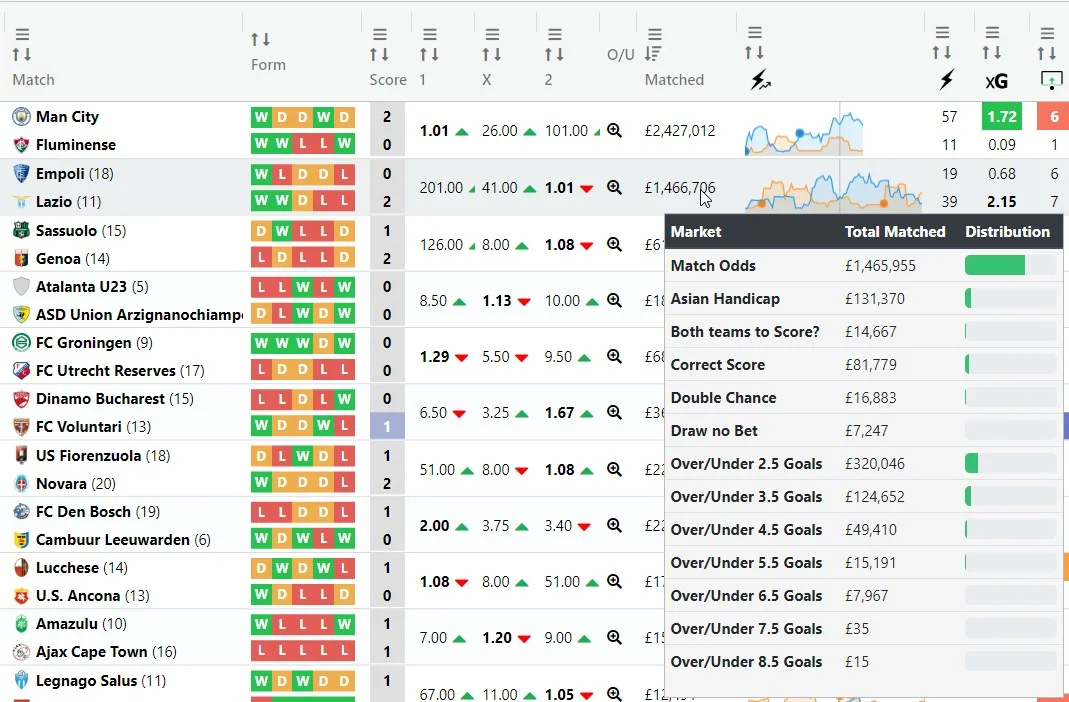Sort descending by Matched column
This screenshot has height=702, width=1069.
654,54
